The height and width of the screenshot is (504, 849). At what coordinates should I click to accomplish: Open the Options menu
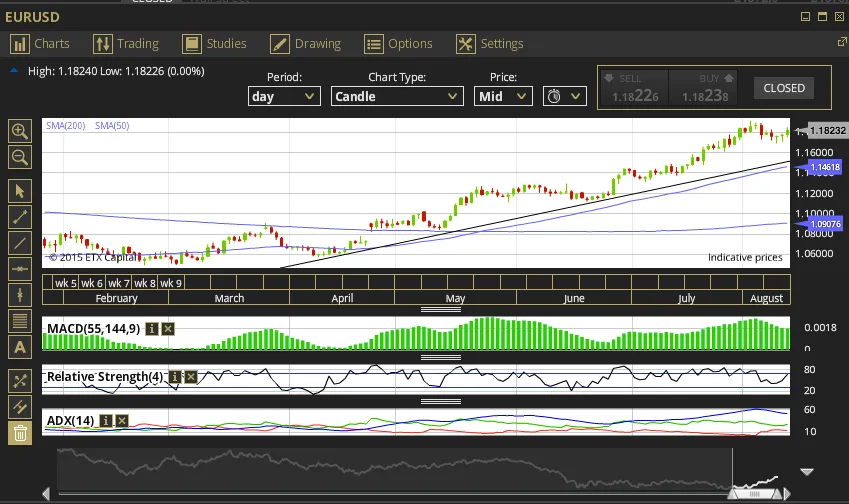click(399, 44)
